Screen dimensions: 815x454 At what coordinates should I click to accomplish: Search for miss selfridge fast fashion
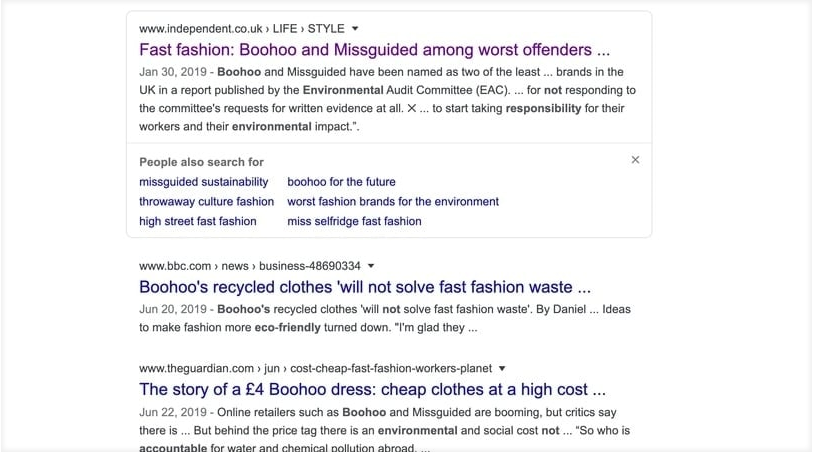click(354, 222)
